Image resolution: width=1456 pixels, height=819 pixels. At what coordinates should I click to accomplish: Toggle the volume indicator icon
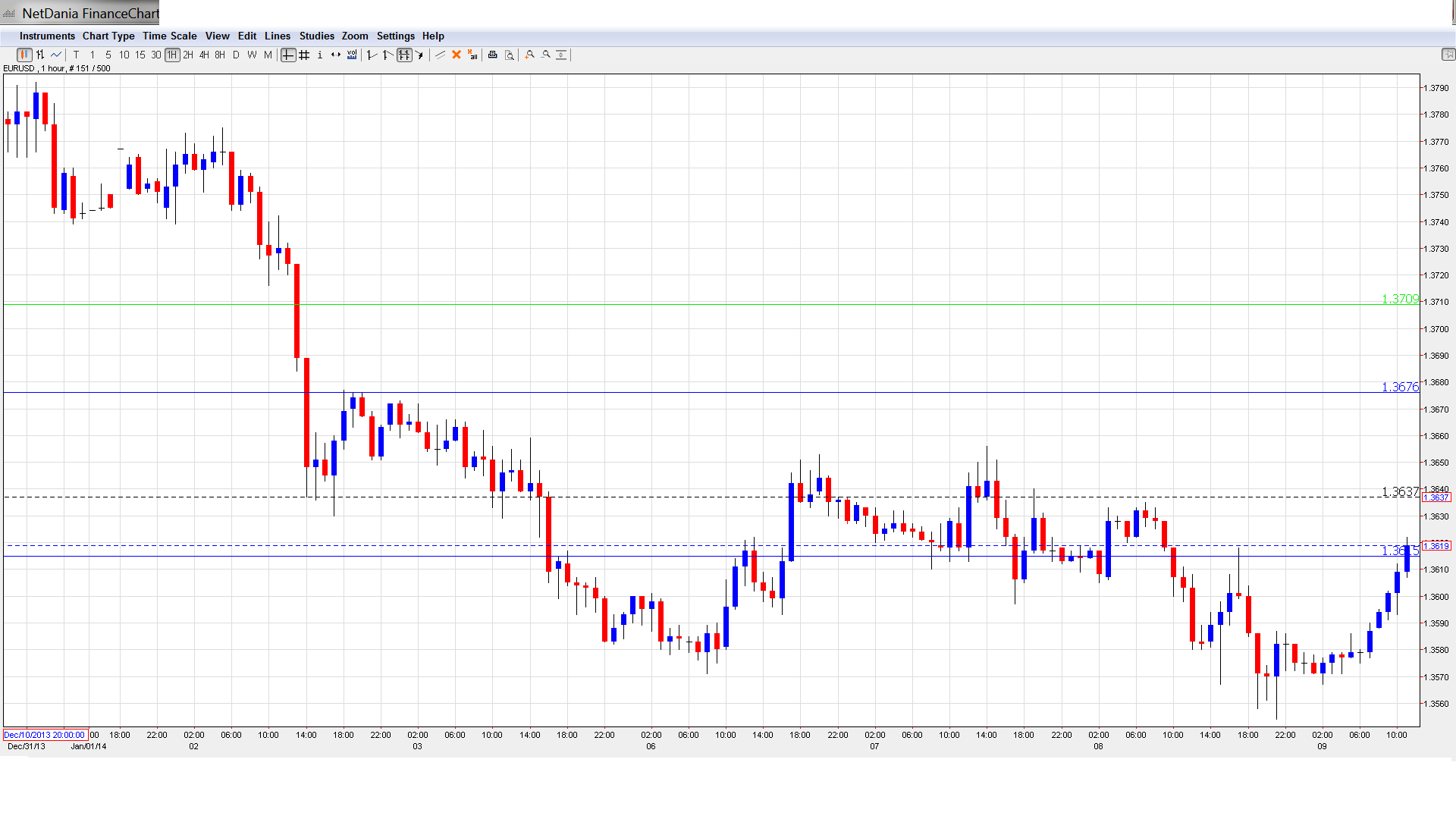352,55
